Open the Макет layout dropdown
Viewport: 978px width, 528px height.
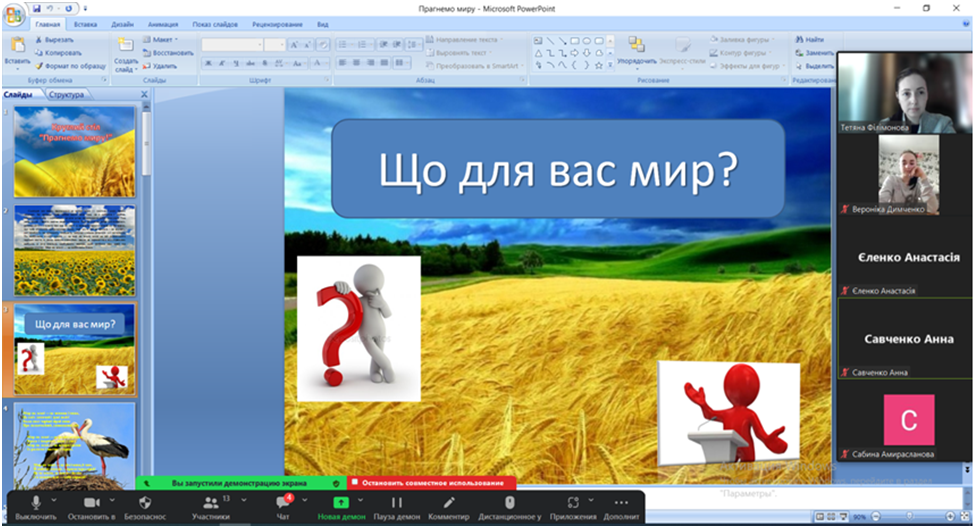[x=160, y=40]
